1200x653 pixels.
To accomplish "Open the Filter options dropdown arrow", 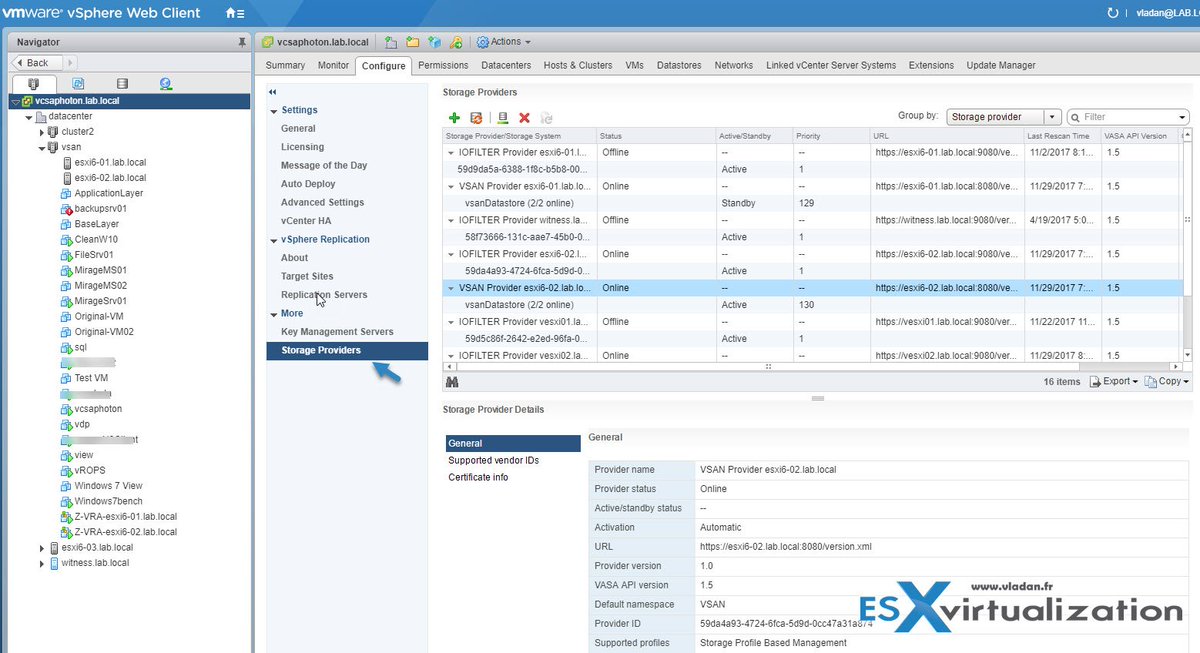I will (x=1183, y=117).
